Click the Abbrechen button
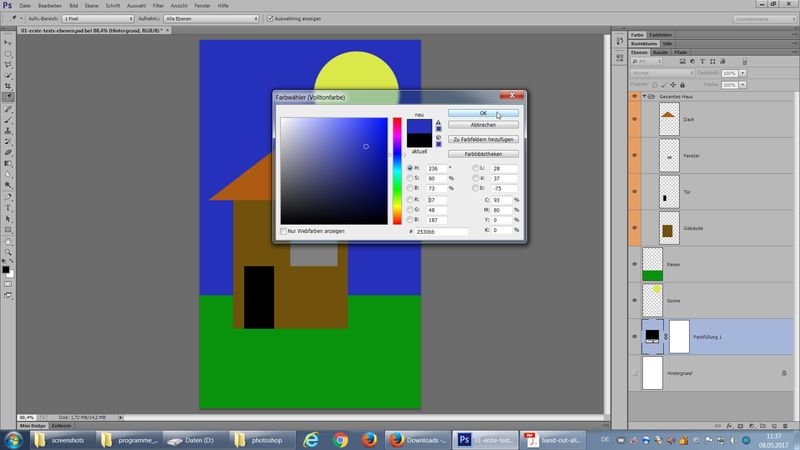This screenshot has width=800, height=450. pyautogui.click(x=483, y=125)
